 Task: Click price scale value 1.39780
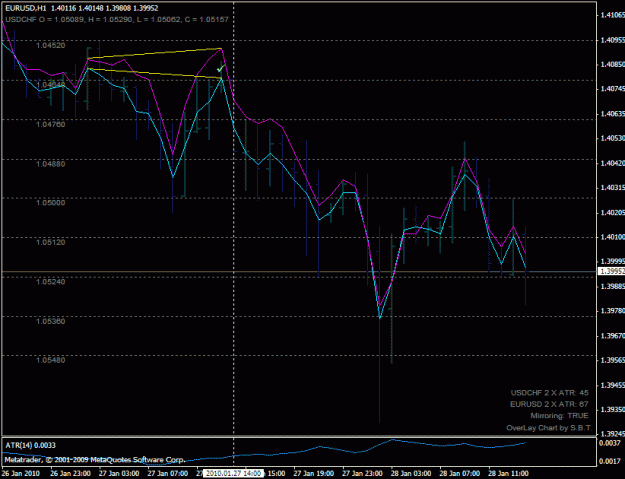[x=612, y=311]
